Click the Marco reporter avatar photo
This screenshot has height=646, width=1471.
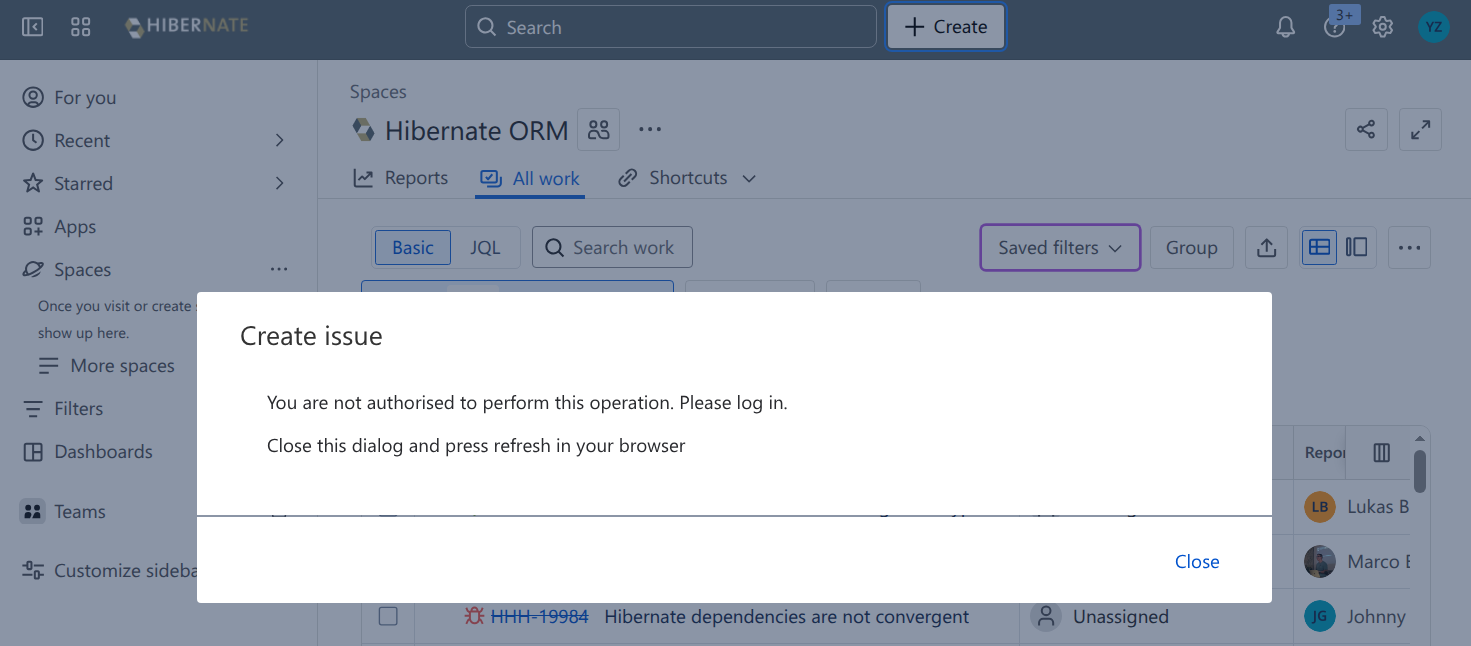coord(1320,561)
